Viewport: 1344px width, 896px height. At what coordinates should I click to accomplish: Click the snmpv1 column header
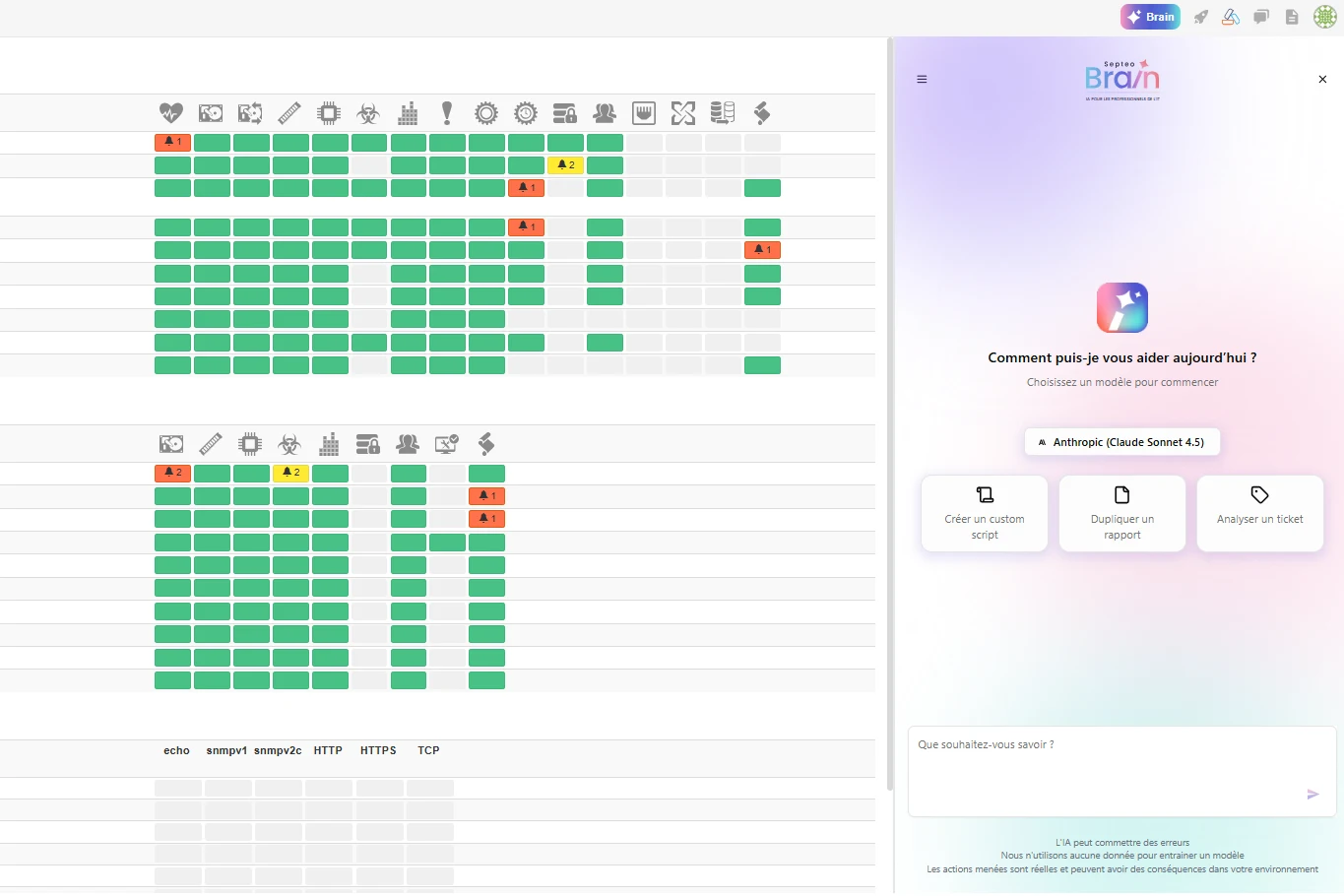point(226,750)
